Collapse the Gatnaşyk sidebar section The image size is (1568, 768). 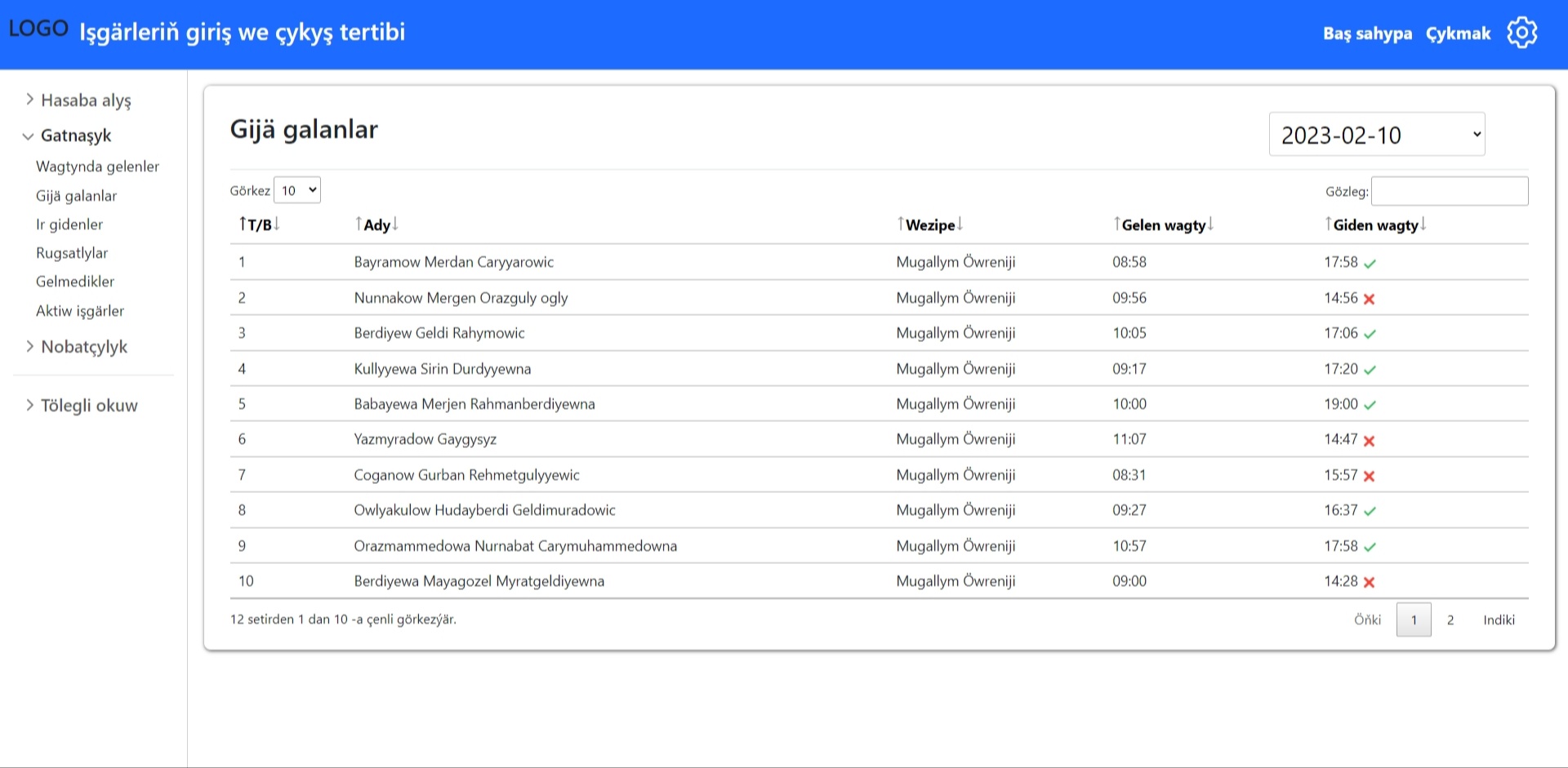75,135
